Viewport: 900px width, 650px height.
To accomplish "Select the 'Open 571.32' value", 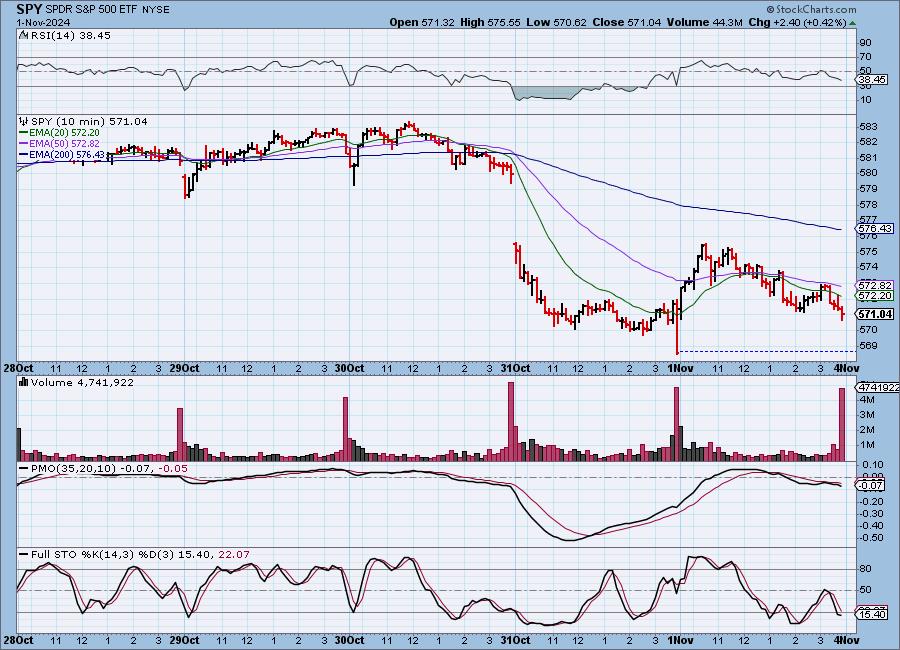I will 422,22.
